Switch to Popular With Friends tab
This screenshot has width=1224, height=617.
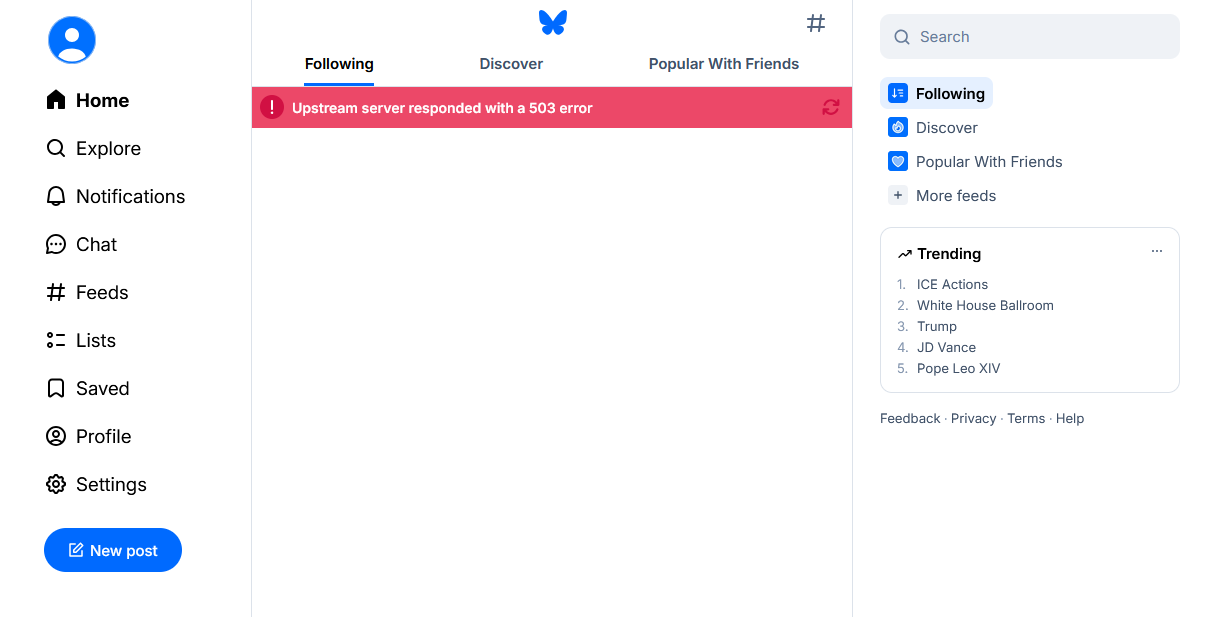click(x=724, y=64)
